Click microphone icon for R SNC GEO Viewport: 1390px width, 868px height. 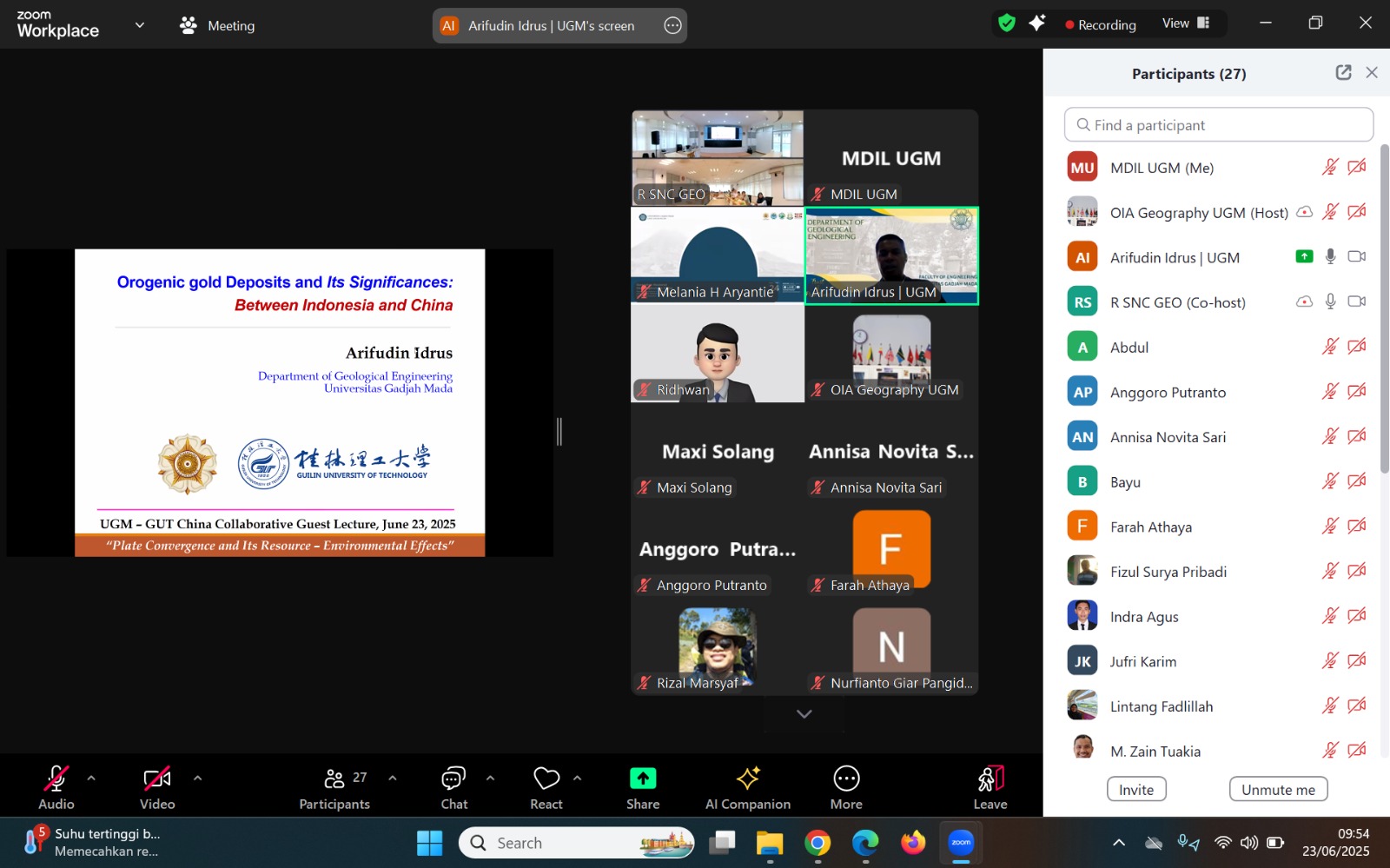(1330, 301)
